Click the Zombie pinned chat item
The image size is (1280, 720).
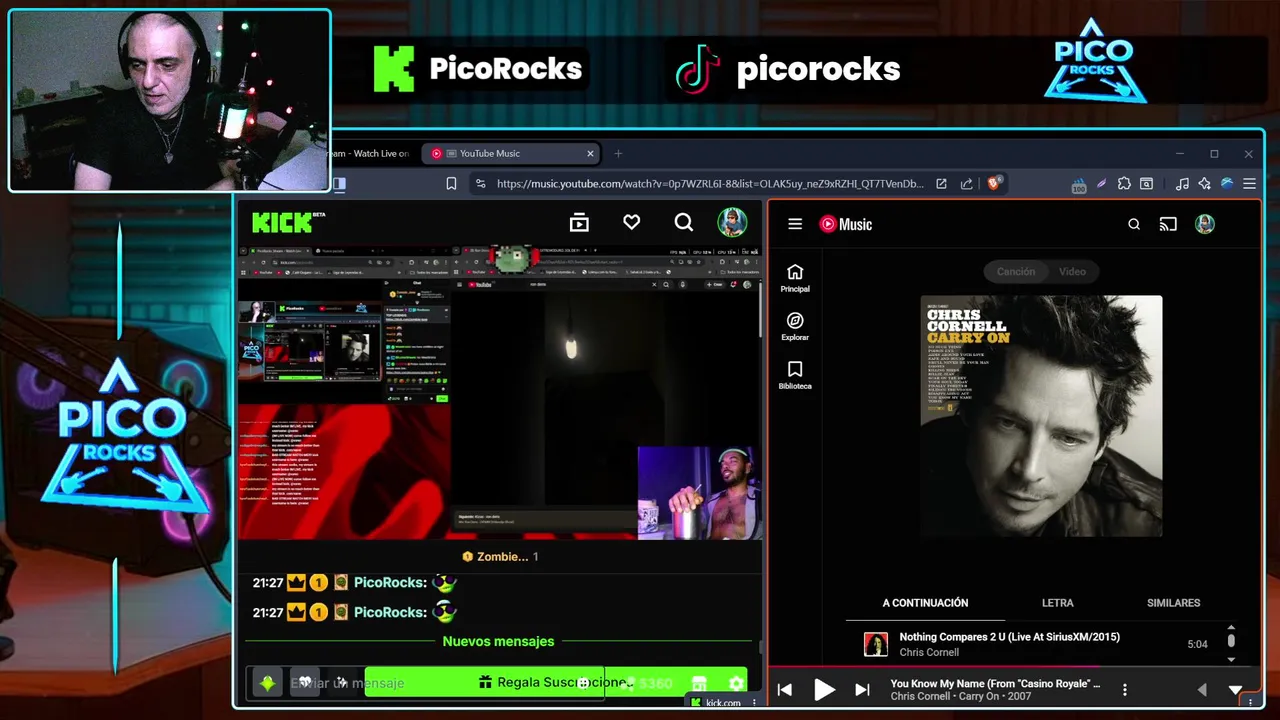click(500, 556)
